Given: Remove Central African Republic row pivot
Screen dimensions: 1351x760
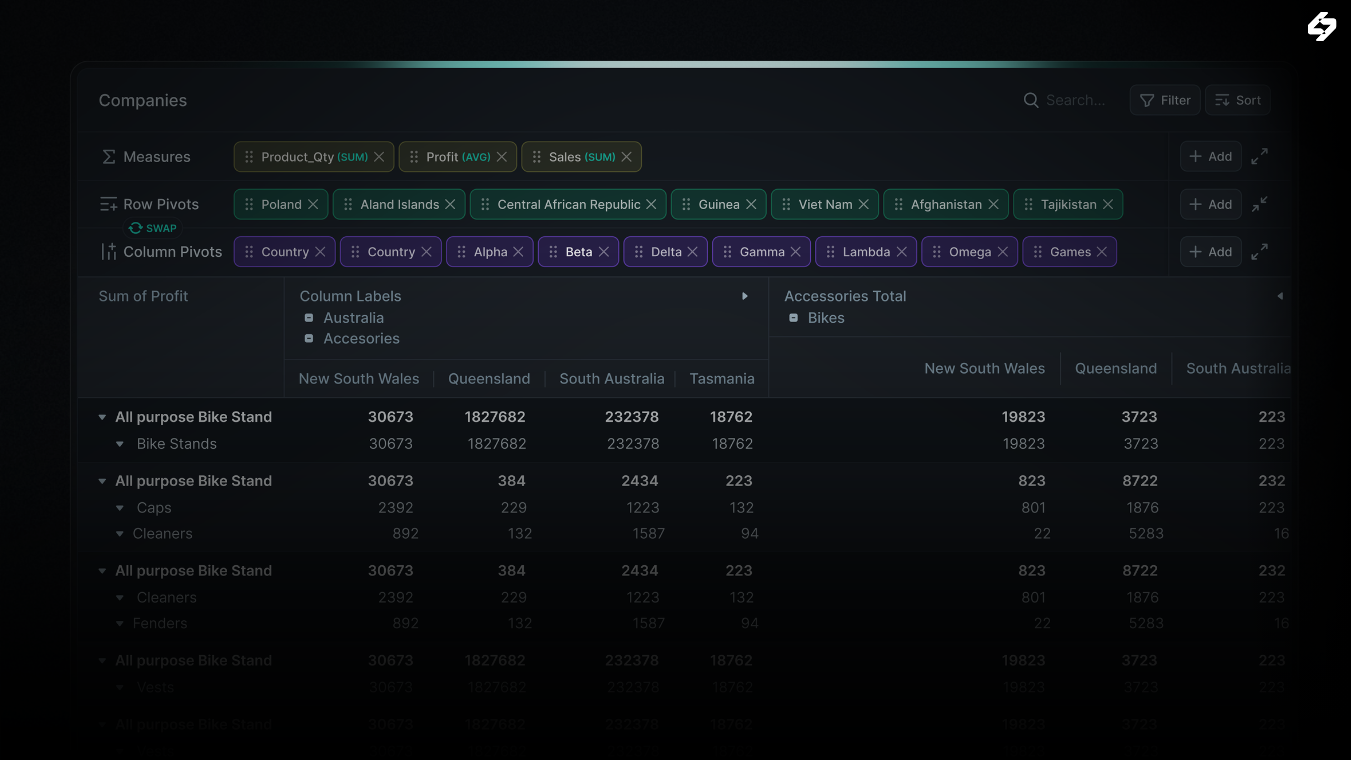Looking at the screenshot, I should tap(651, 204).
